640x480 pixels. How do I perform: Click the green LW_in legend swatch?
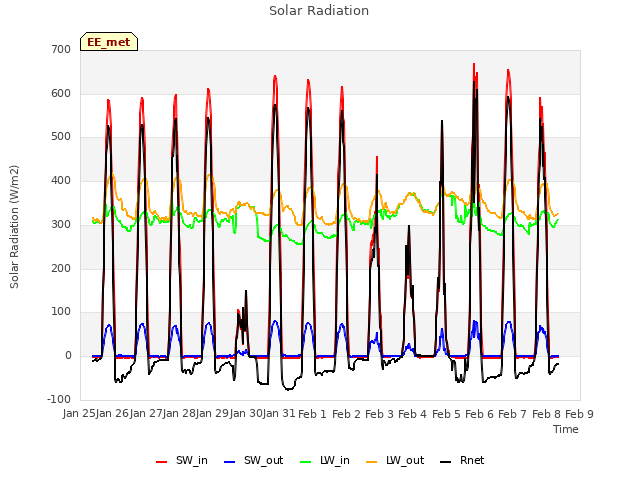pyautogui.click(x=306, y=462)
